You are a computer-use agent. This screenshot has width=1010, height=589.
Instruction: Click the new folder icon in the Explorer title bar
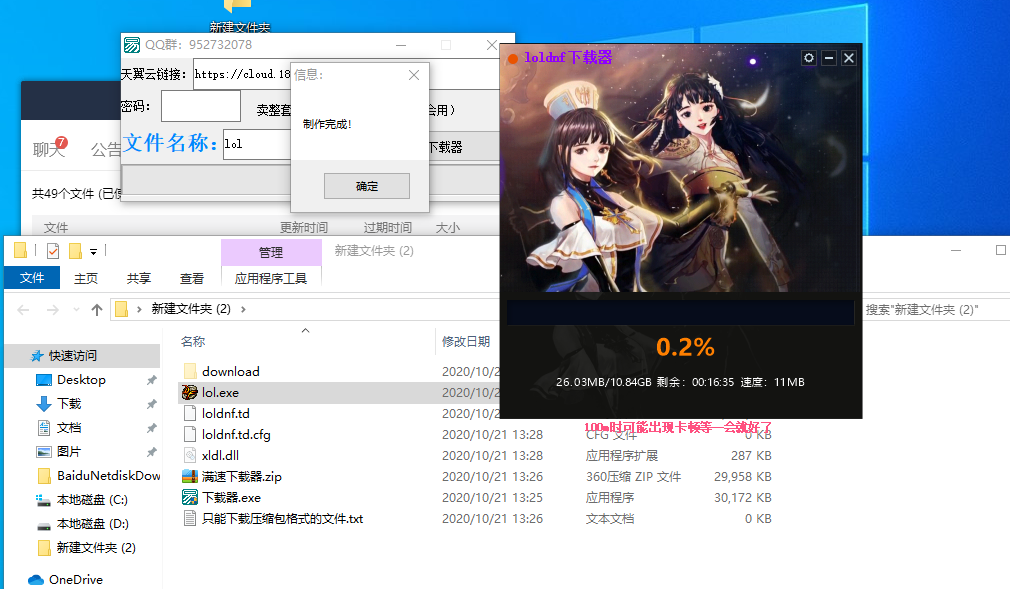(75, 250)
